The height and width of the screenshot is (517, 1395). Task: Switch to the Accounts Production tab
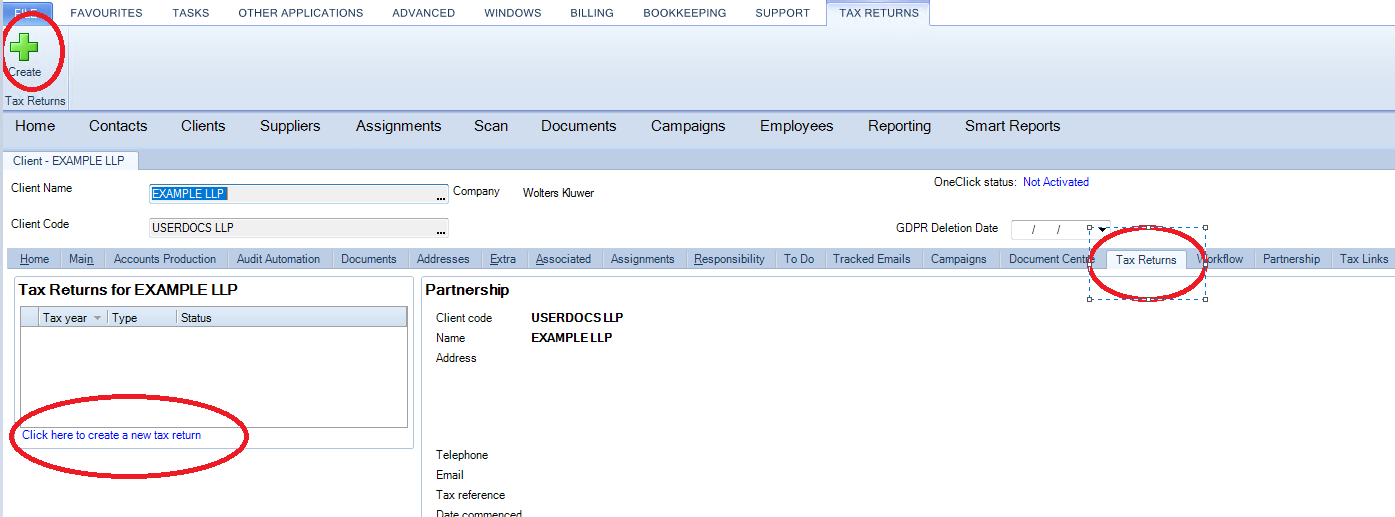coord(165,259)
